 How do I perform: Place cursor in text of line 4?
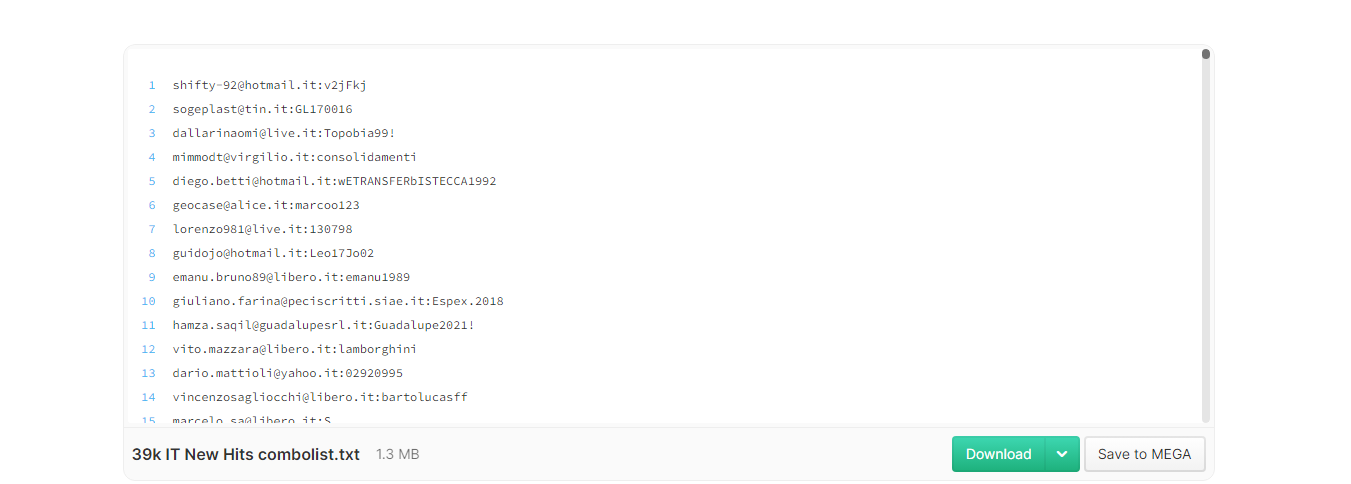[294, 157]
